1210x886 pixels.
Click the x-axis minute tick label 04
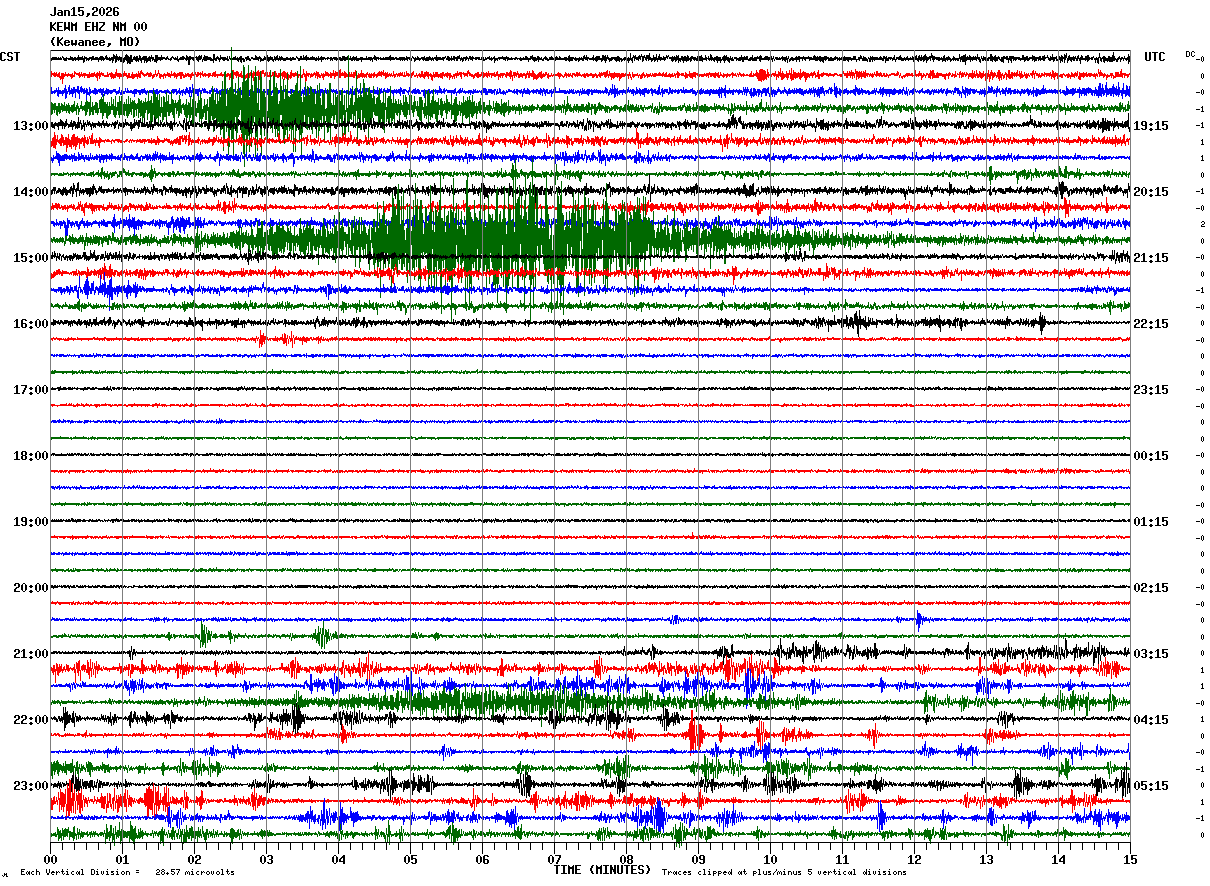click(338, 859)
